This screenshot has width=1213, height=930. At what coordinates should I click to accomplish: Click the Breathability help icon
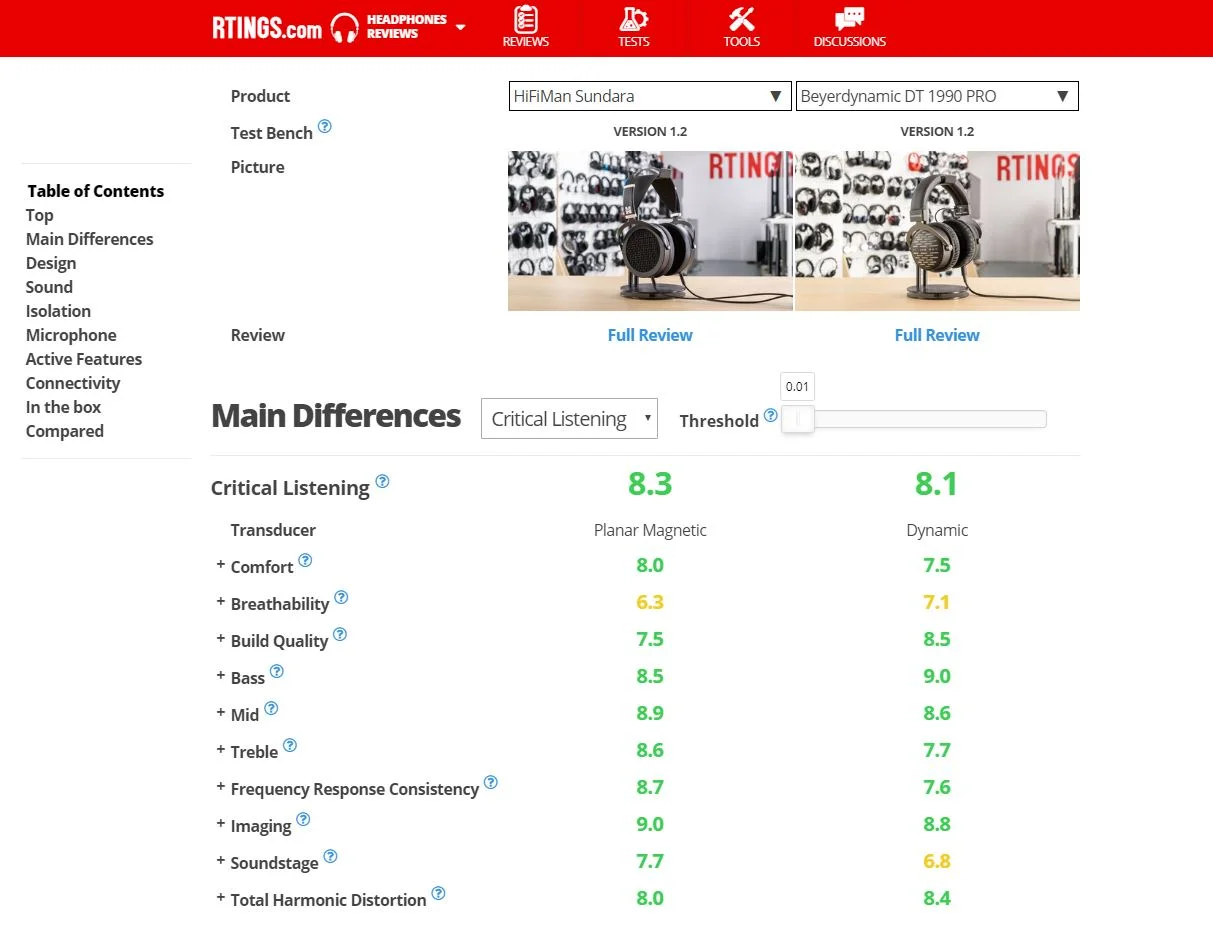(x=341, y=597)
